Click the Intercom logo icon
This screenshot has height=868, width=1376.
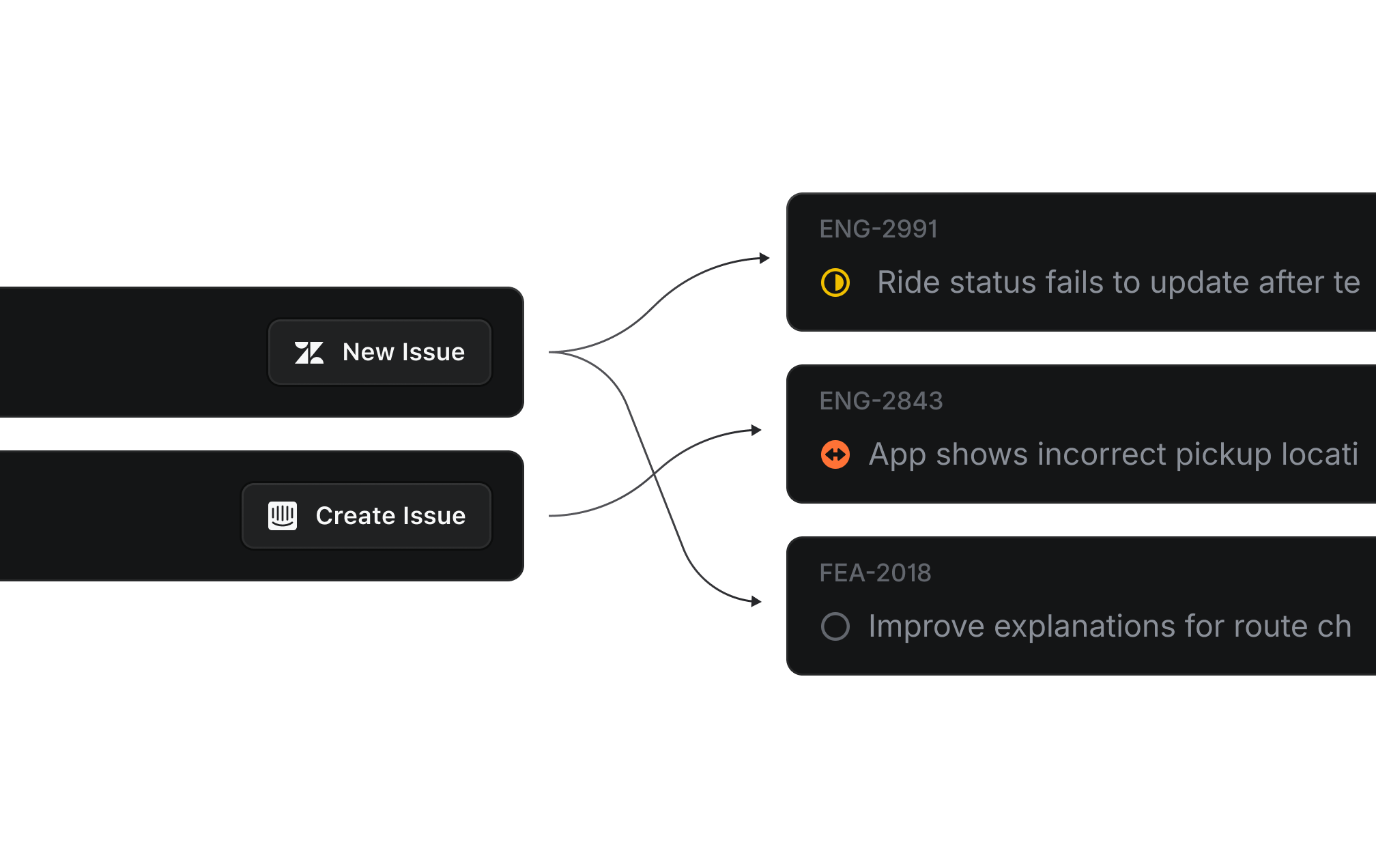(x=283, y=516)
